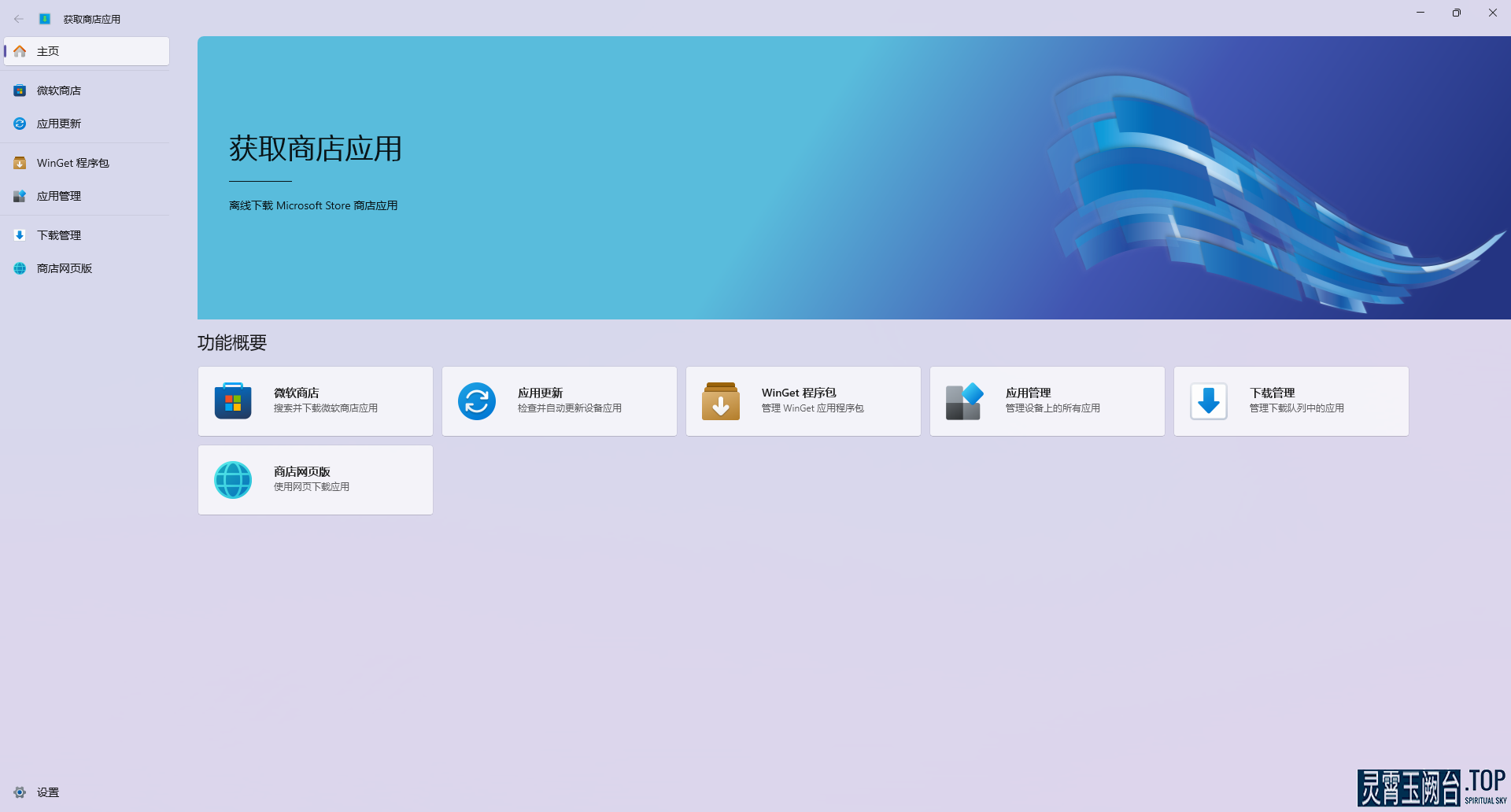This screenshot has height=812, width=1511.
Task: Restore down the window
Action: pyautogui.click(x=1456, y=13)
